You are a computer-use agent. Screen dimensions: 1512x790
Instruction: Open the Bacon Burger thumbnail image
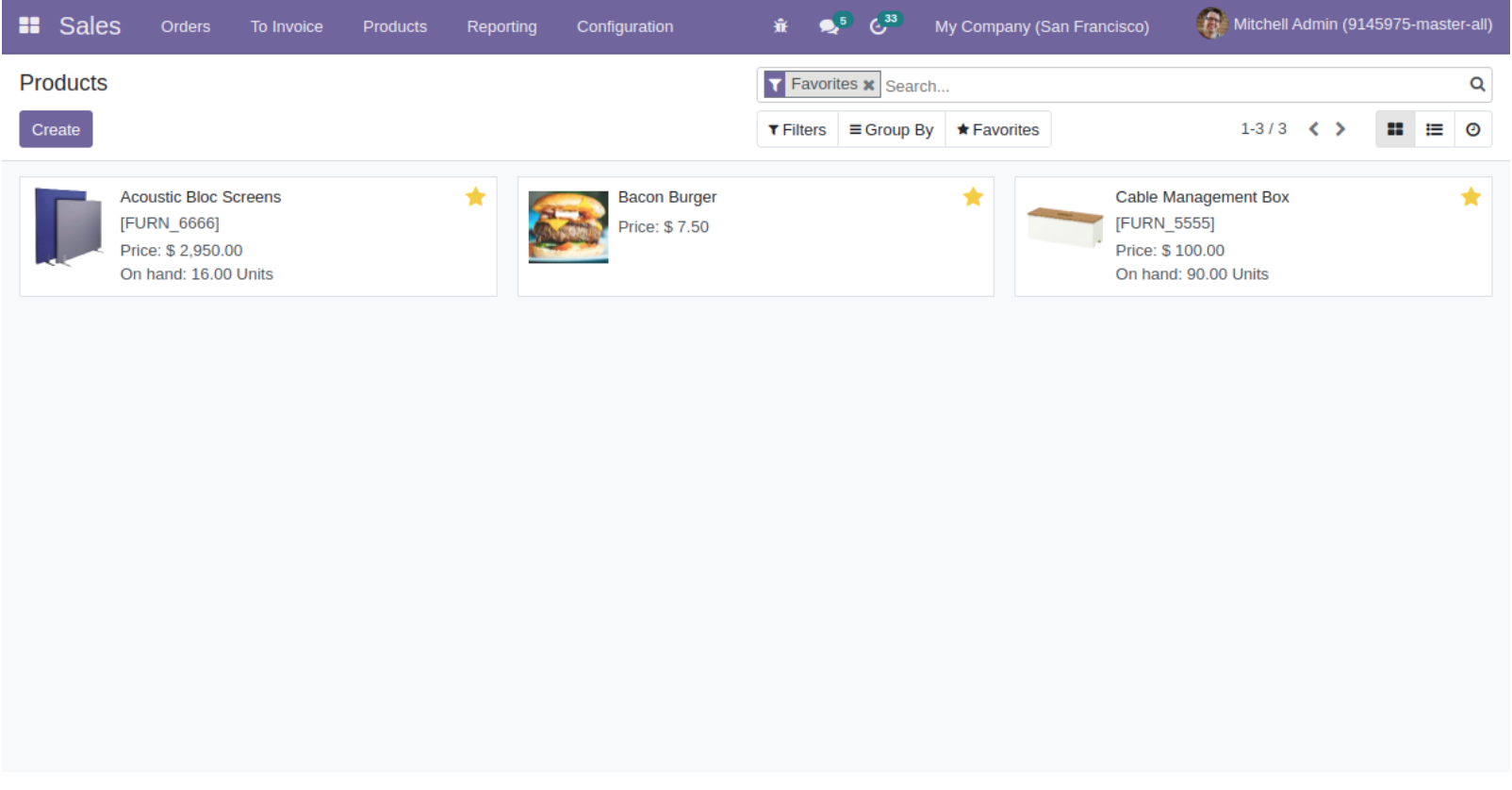[x=567, y=227]
